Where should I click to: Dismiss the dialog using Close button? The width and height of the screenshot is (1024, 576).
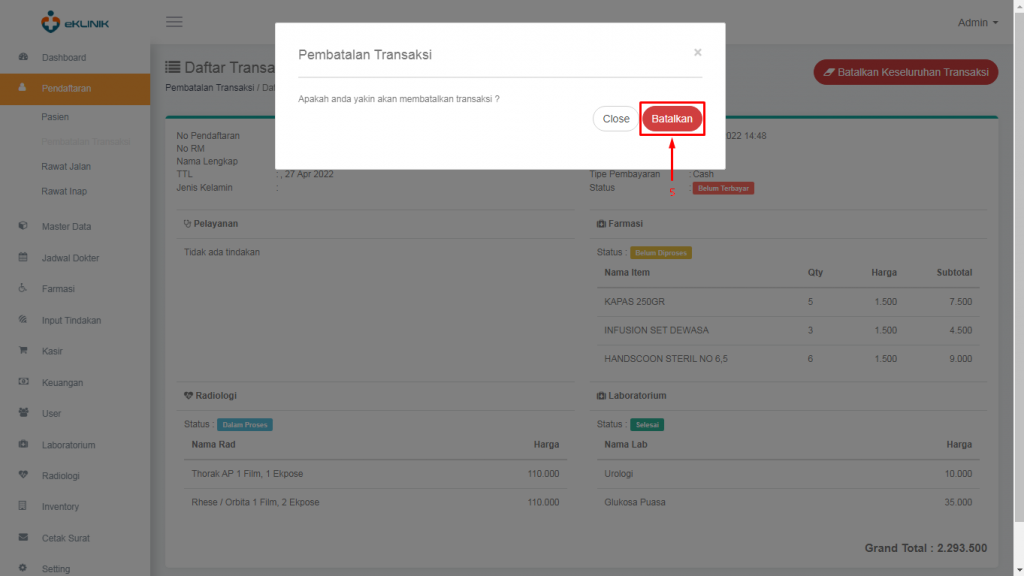coord(615,118)
